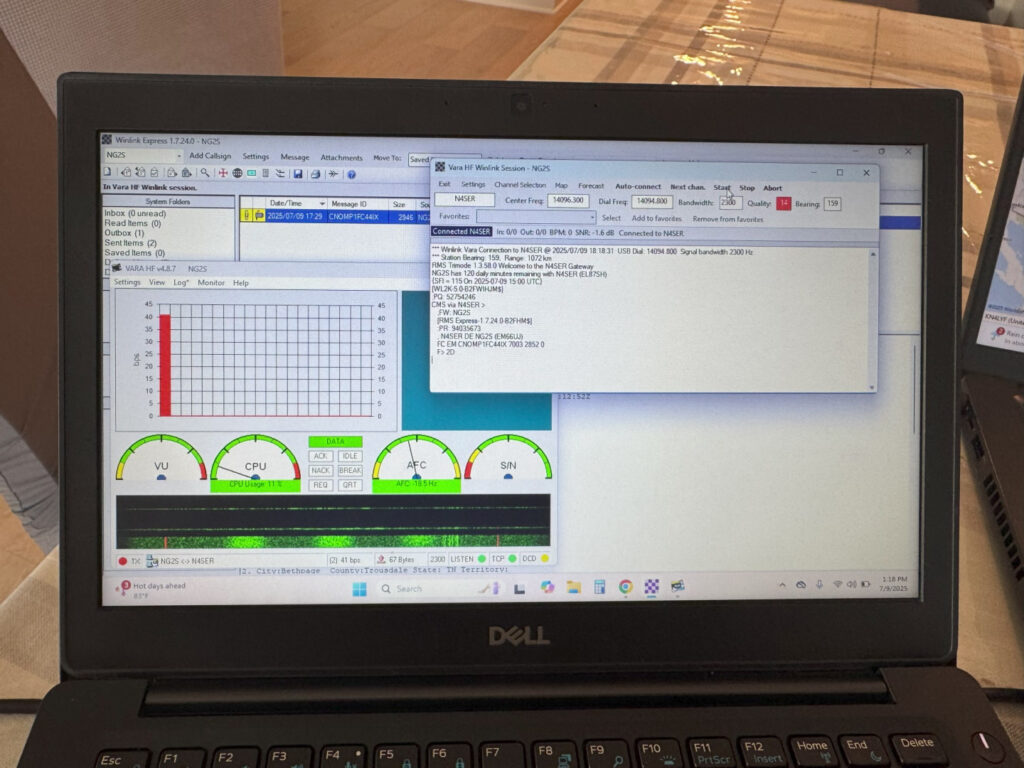The height and width of the screenshot is (768, 1024).
Task: Select the Read Items (0) folder
Action: pyautogui.click(x=133, y=223)
